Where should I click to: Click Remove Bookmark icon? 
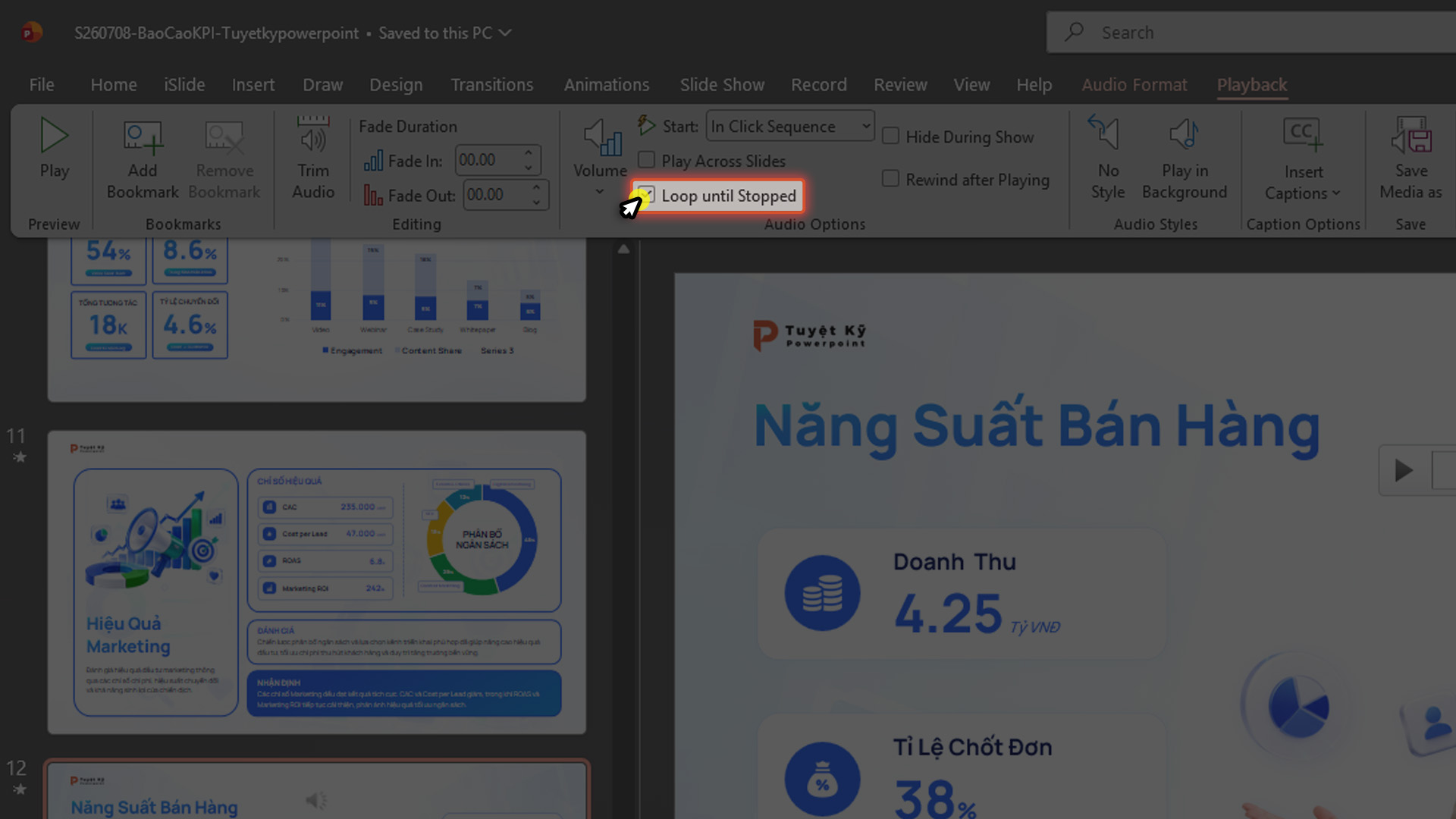point(224,138)
